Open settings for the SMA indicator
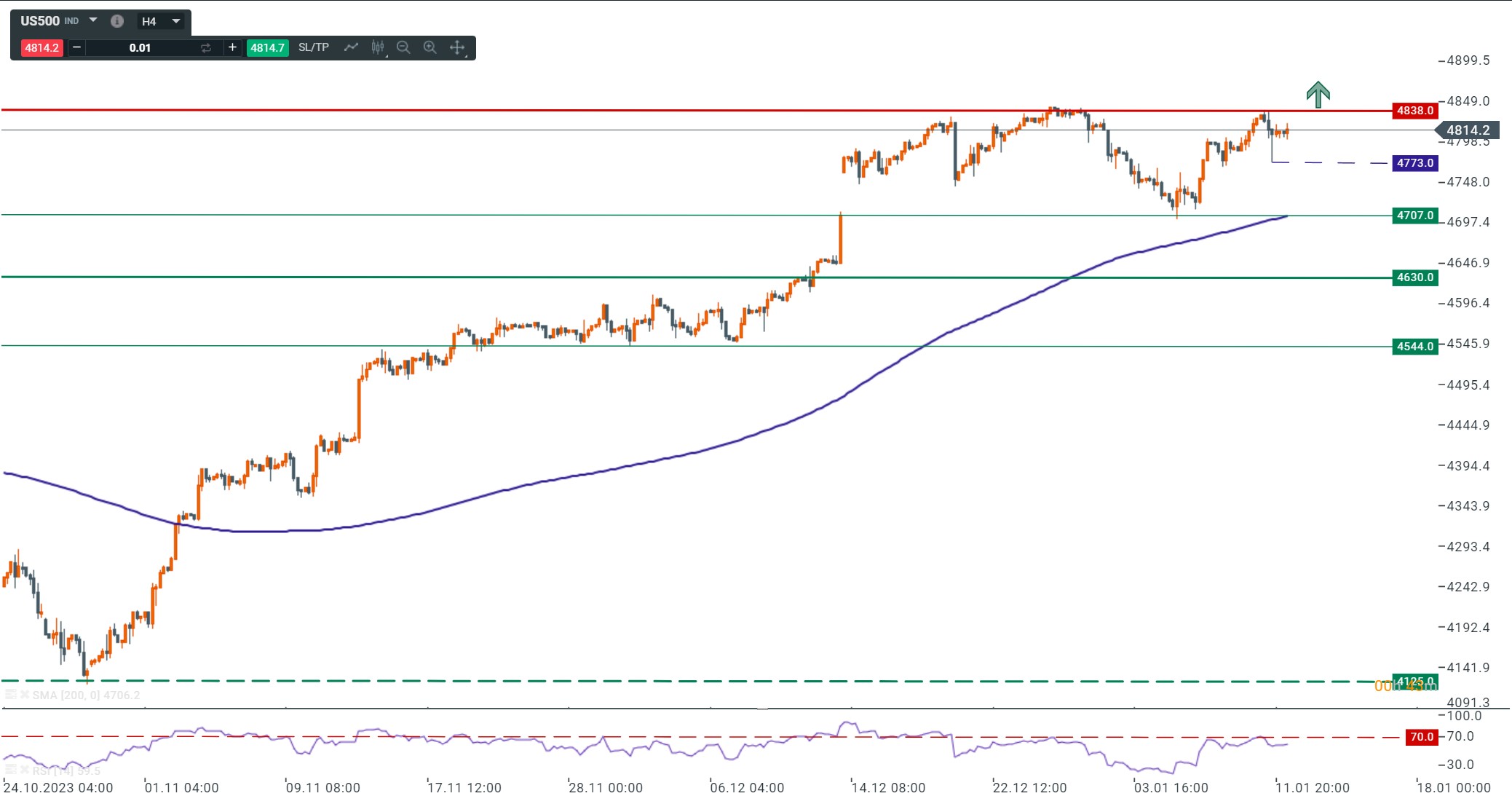This screenshot has width=1512, height=804. point(11,695)
